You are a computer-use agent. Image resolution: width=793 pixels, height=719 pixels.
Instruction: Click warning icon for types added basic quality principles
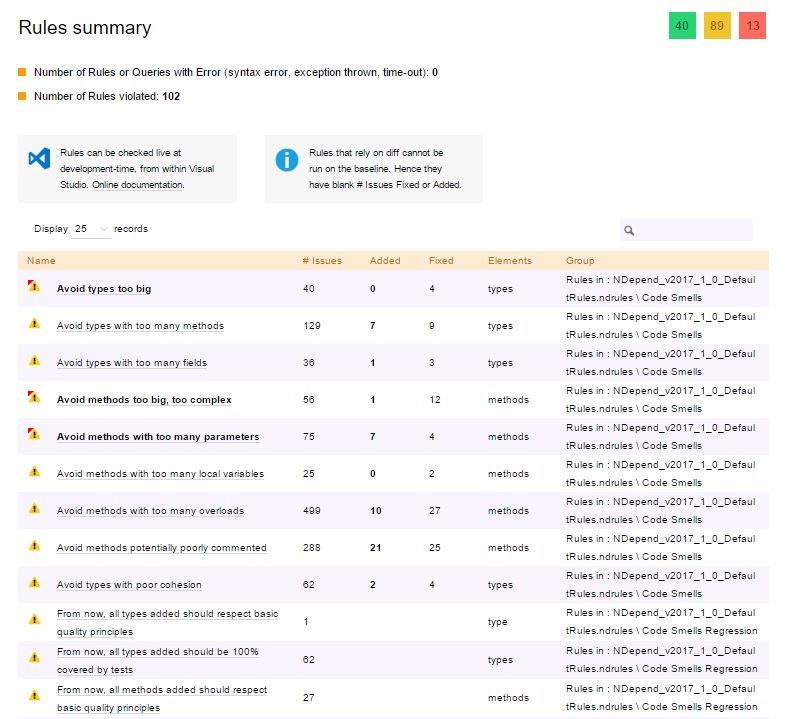point(34,619)
